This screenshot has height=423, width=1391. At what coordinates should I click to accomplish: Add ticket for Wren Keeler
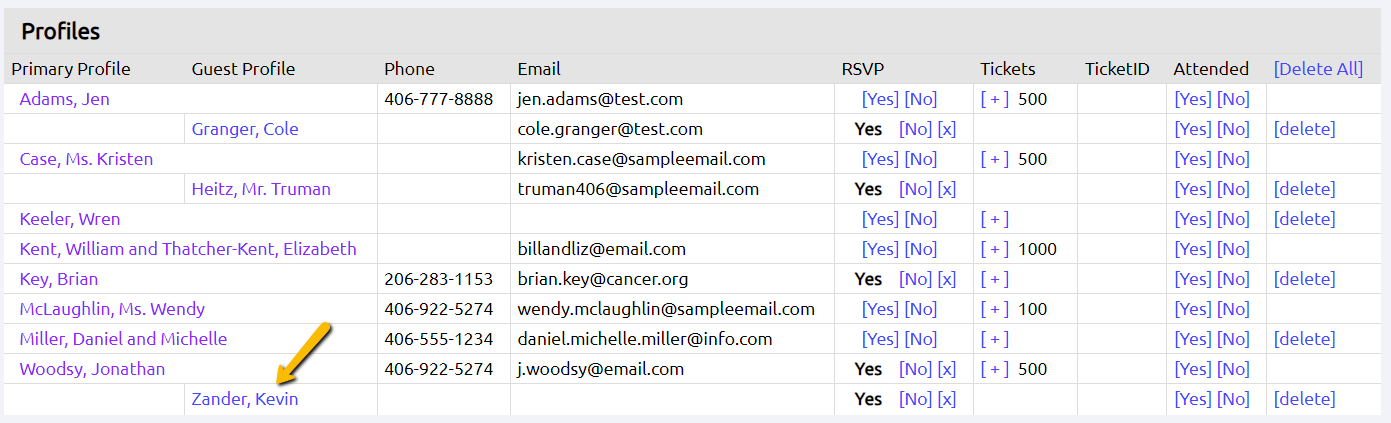tap(995, 219)
